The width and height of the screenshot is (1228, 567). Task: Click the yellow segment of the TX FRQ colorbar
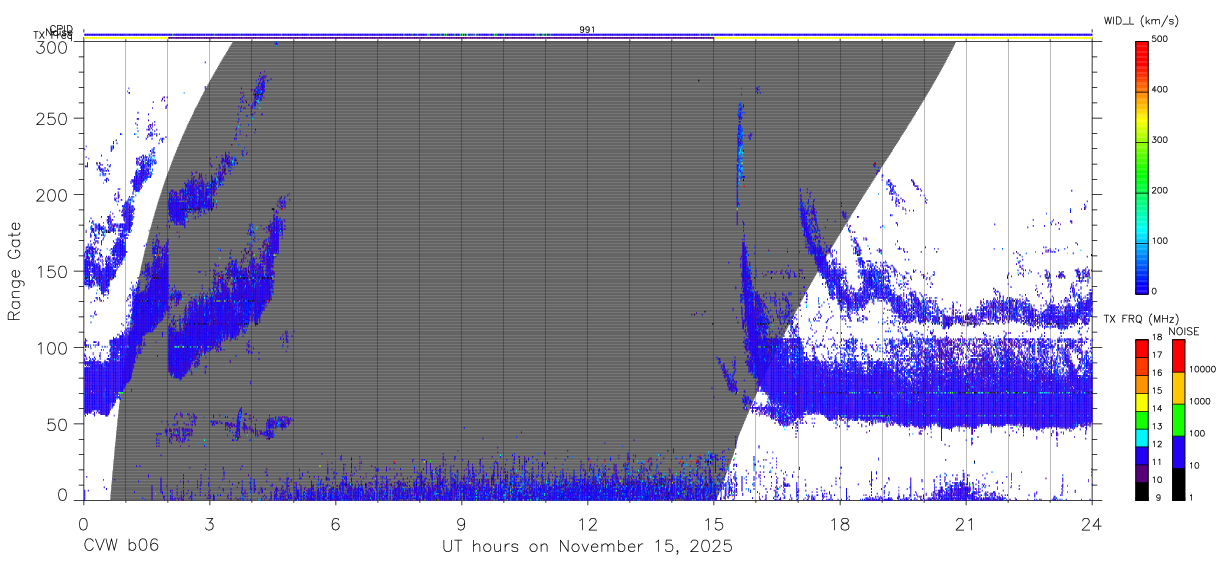[x=1141, y=402]
